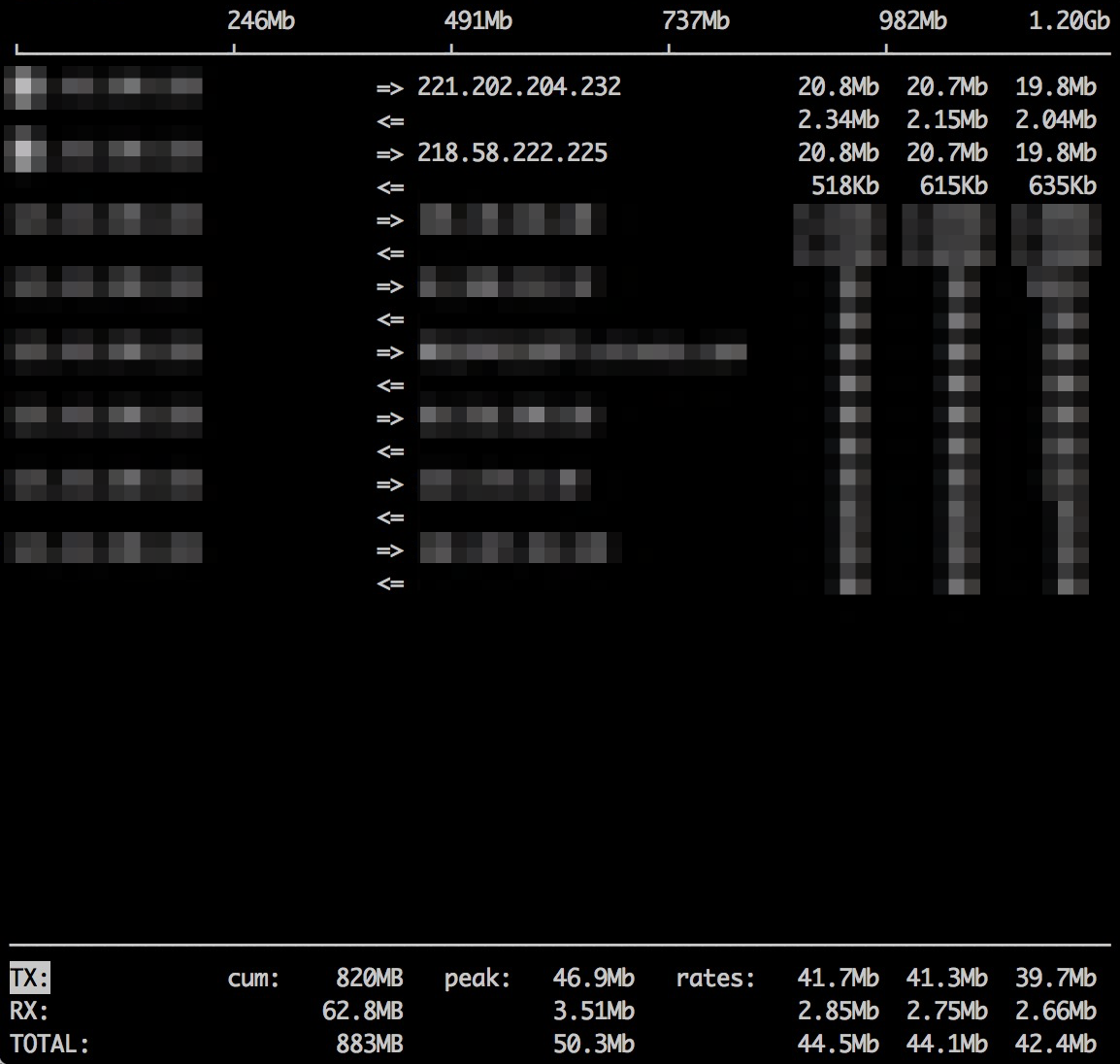
Task: Click the 1.20Gb scale label
Action: click(1070, 20)
